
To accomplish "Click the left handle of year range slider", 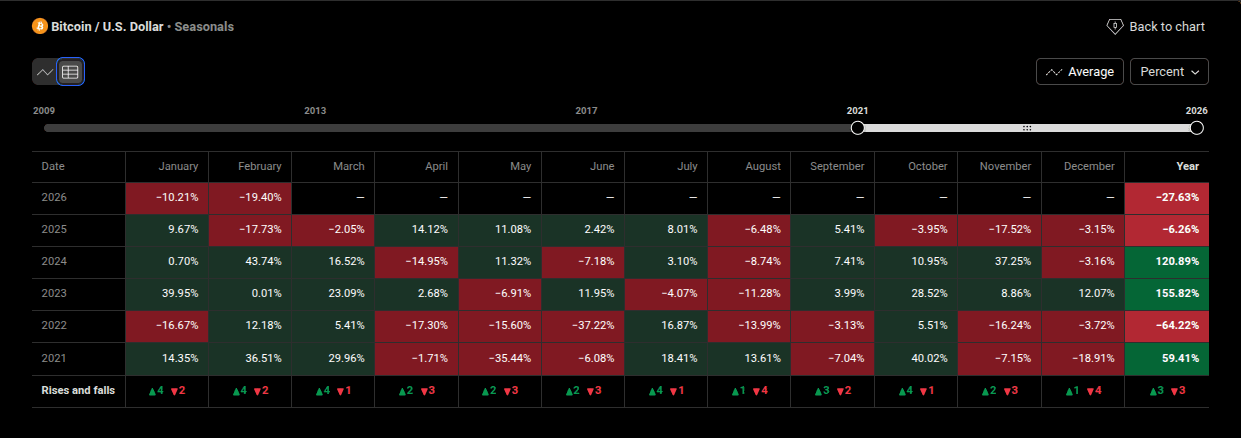I will coord(857,128).
